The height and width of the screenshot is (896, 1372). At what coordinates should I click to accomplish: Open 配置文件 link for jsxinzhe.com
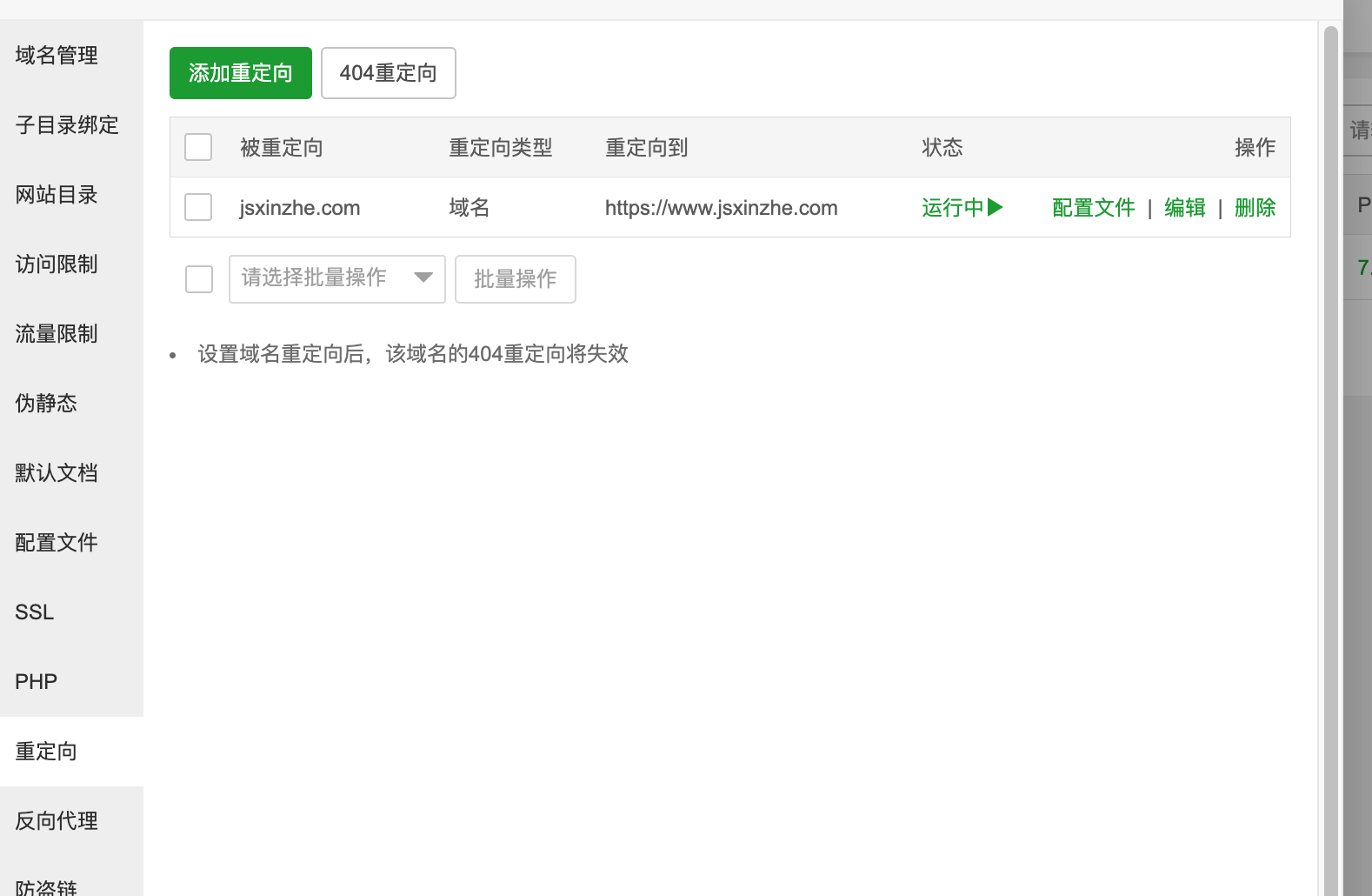(x=1094, y=207)
